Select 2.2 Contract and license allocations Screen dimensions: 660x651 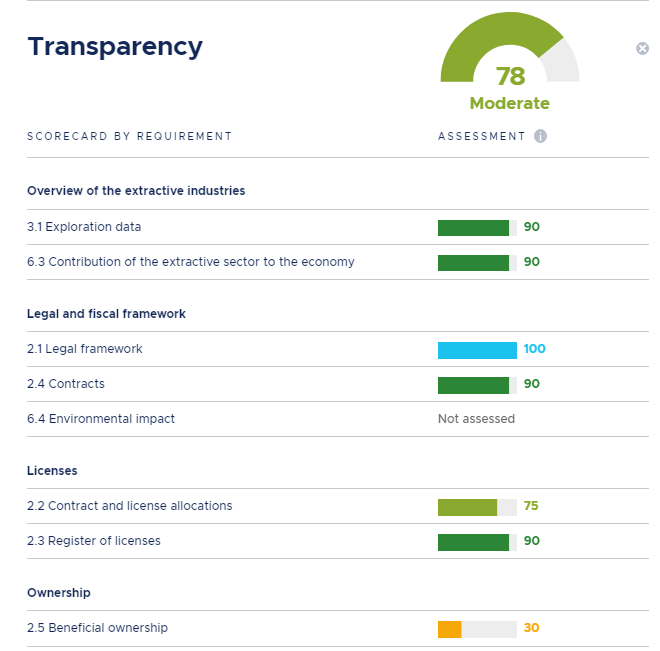click(130, 506)
